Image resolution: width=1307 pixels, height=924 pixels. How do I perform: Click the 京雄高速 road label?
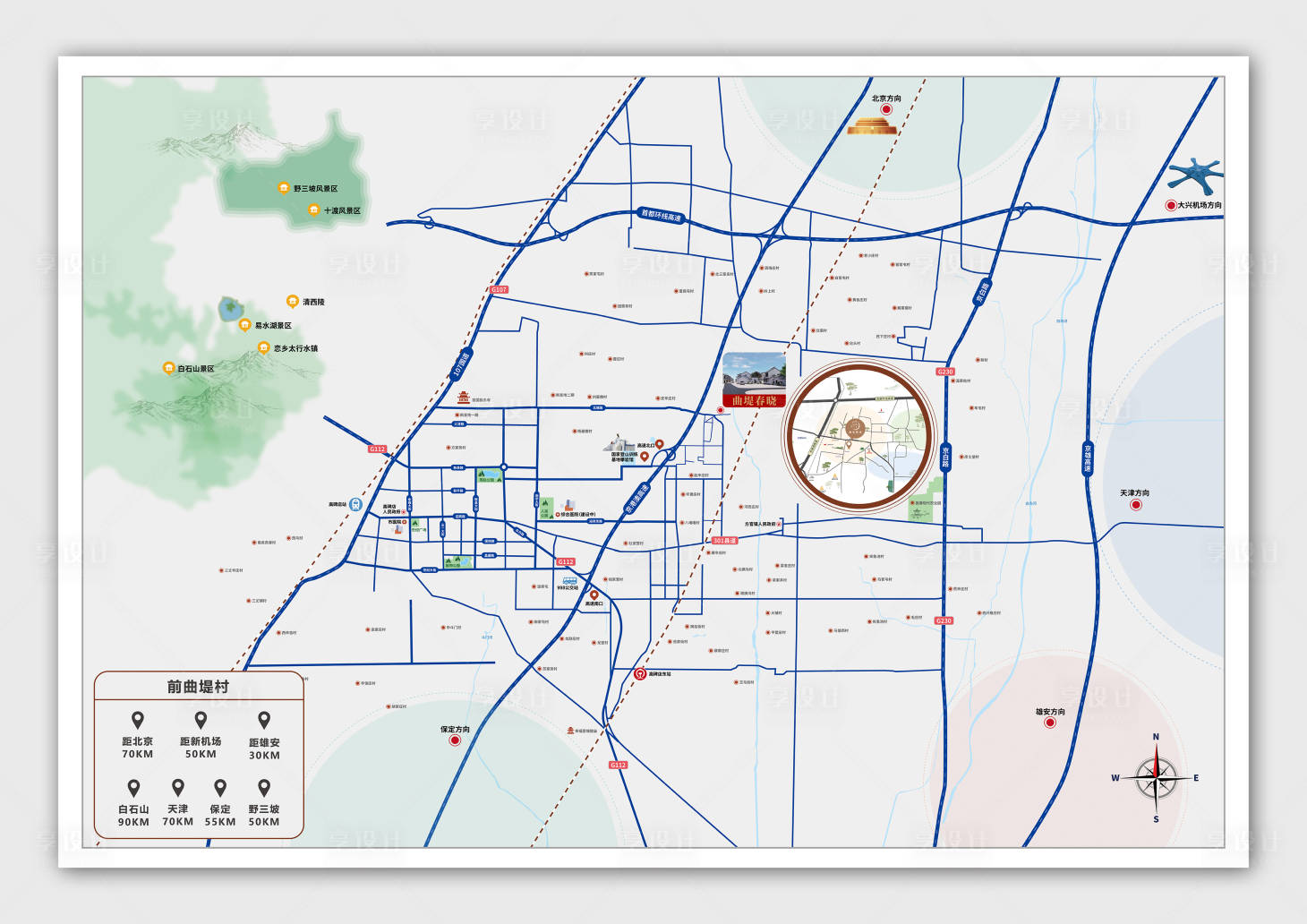(x=1088, y=458)
